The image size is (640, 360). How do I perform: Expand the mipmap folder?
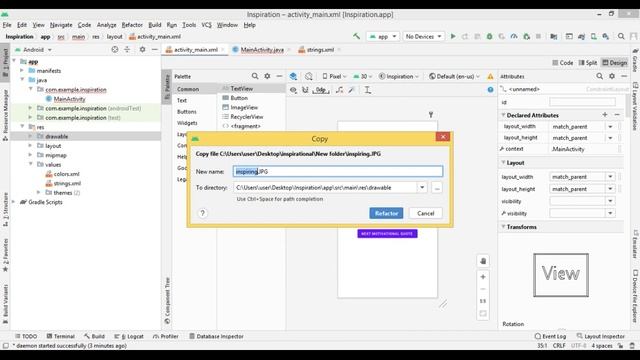click(31, 155)
